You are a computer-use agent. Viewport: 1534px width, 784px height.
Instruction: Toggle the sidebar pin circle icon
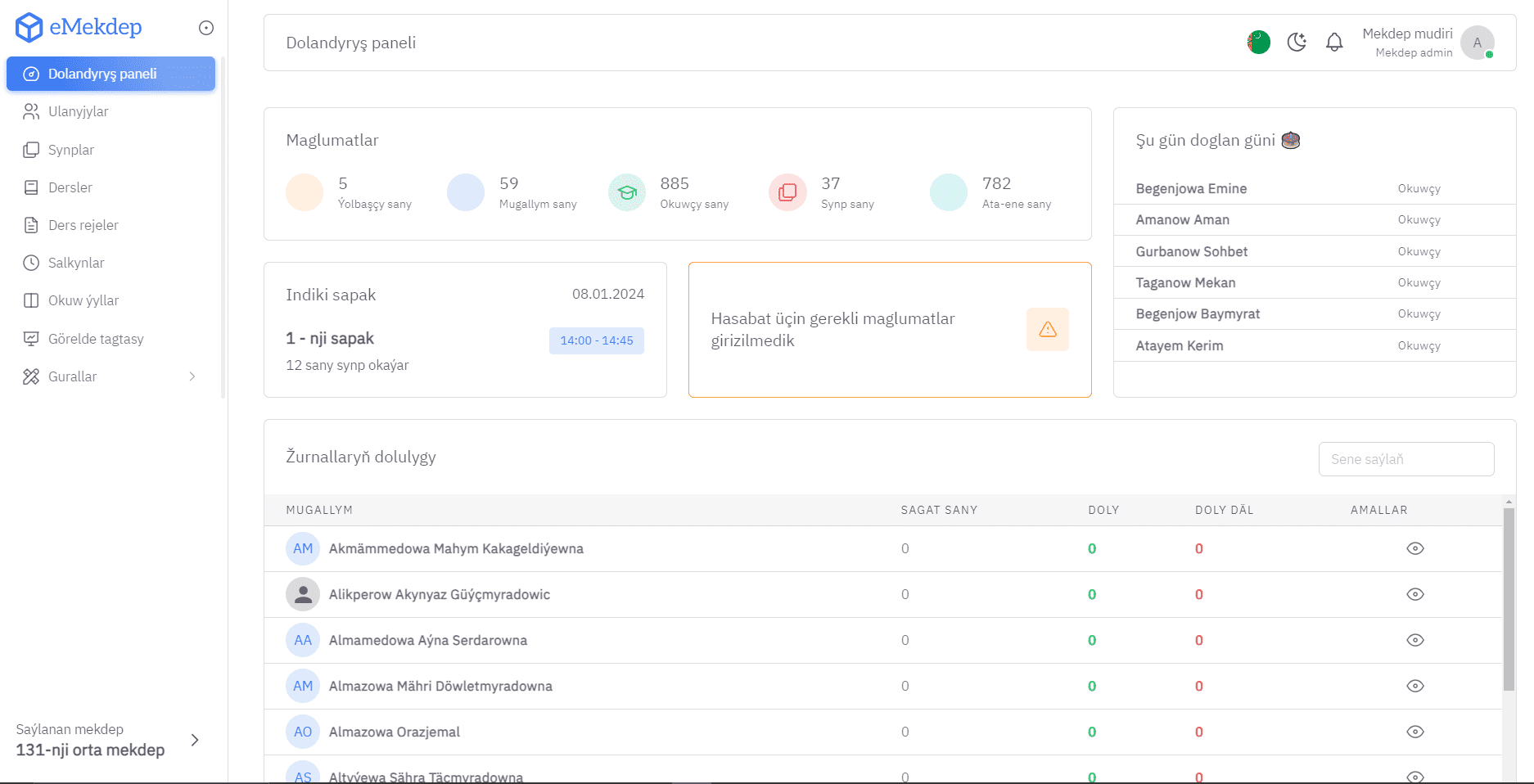pyautogui.click(x=206, y=28)
